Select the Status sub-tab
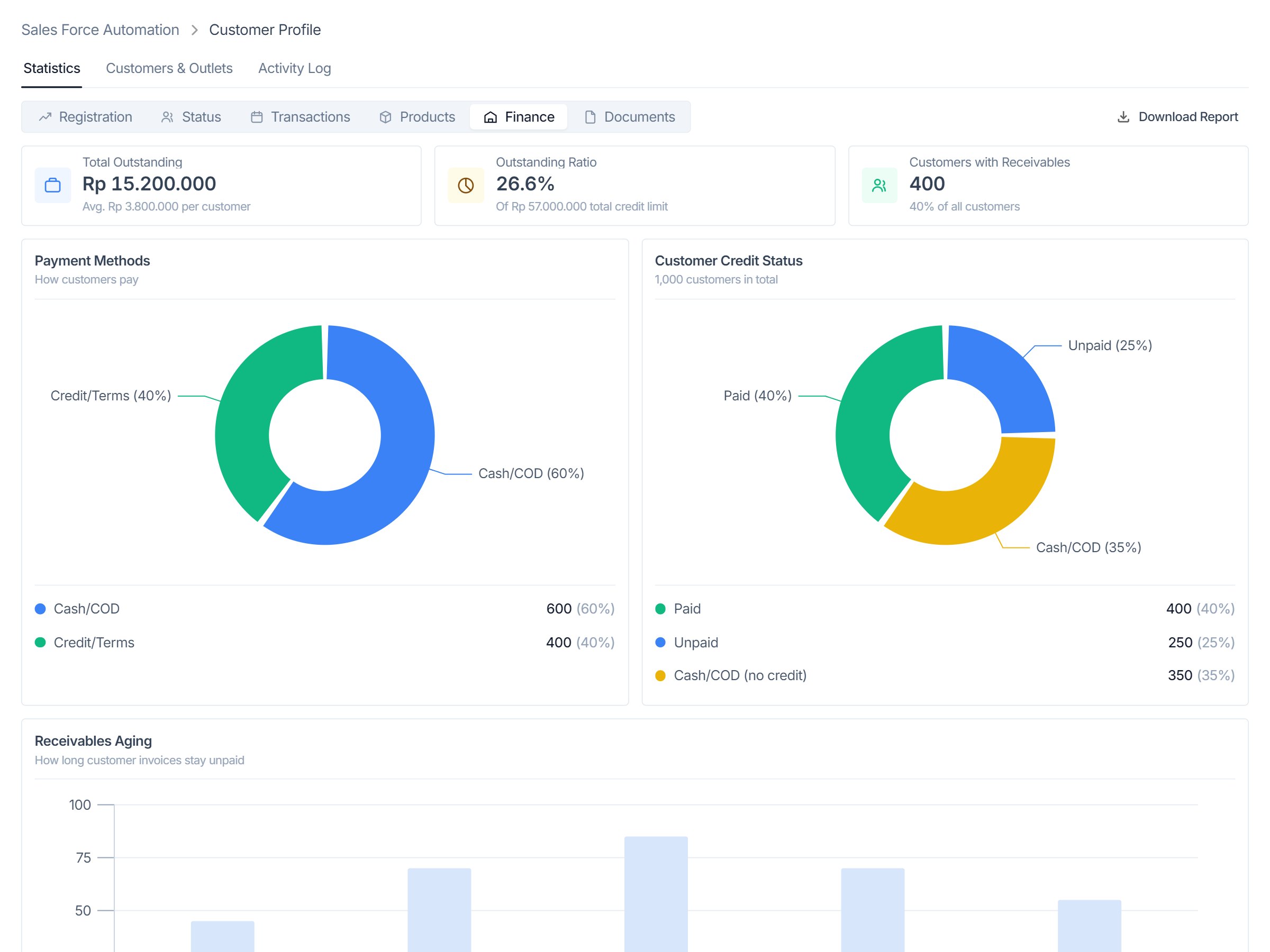 point(191,117)
